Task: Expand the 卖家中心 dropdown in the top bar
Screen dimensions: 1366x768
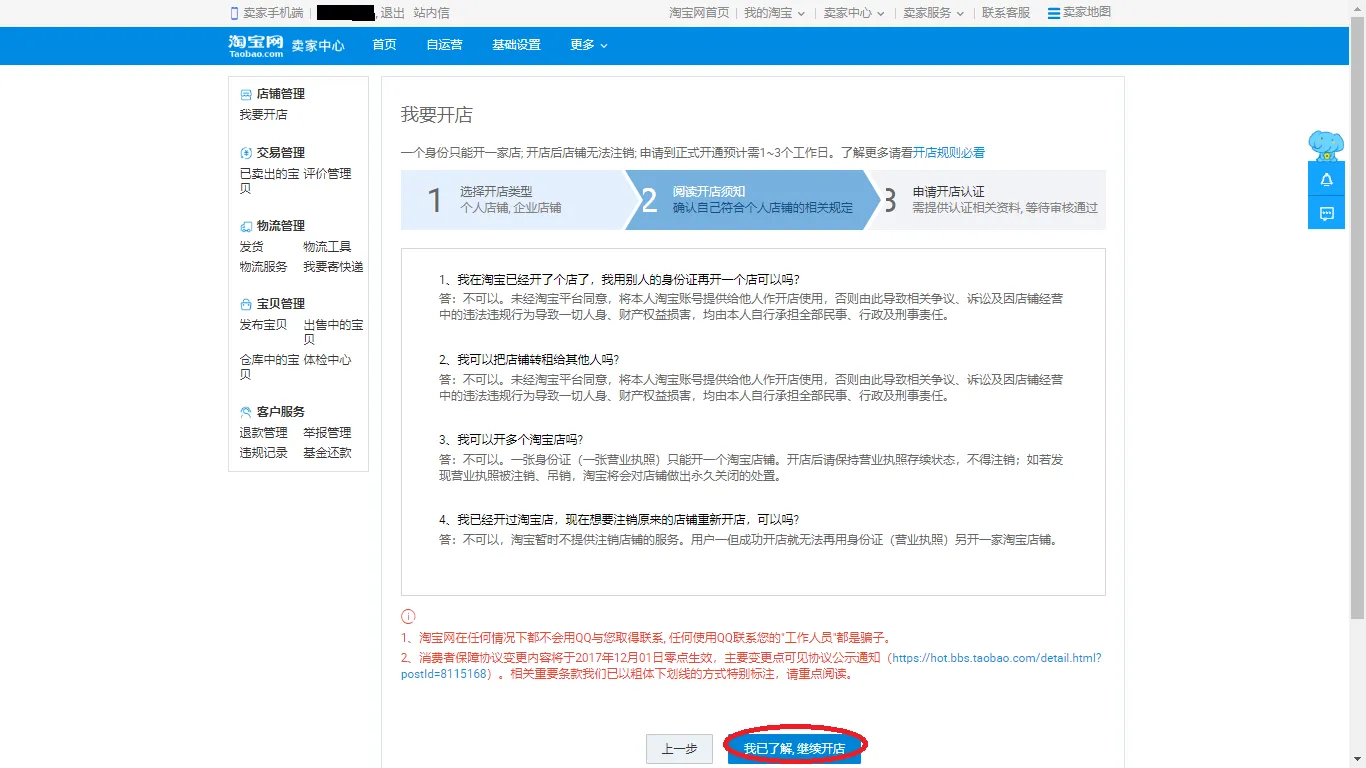Action: (853, 13)
